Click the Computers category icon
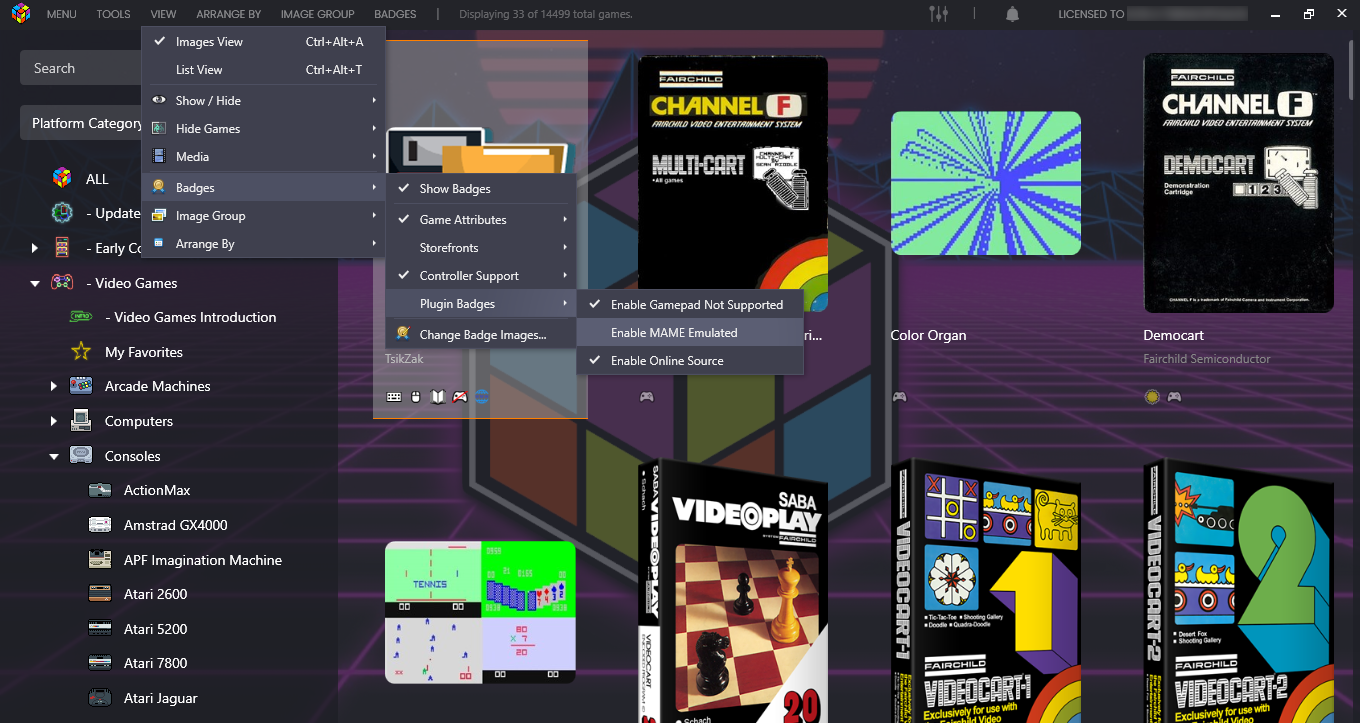This screenshot has width=1360, height=723. point(81,421)
